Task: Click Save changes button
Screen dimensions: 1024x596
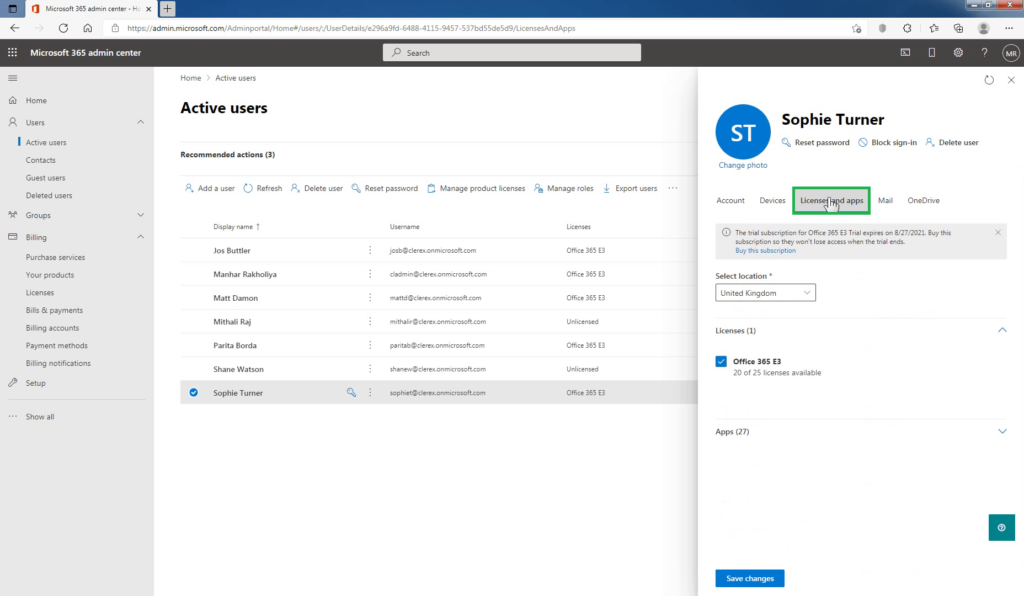Action: click(x=750, y=578)
